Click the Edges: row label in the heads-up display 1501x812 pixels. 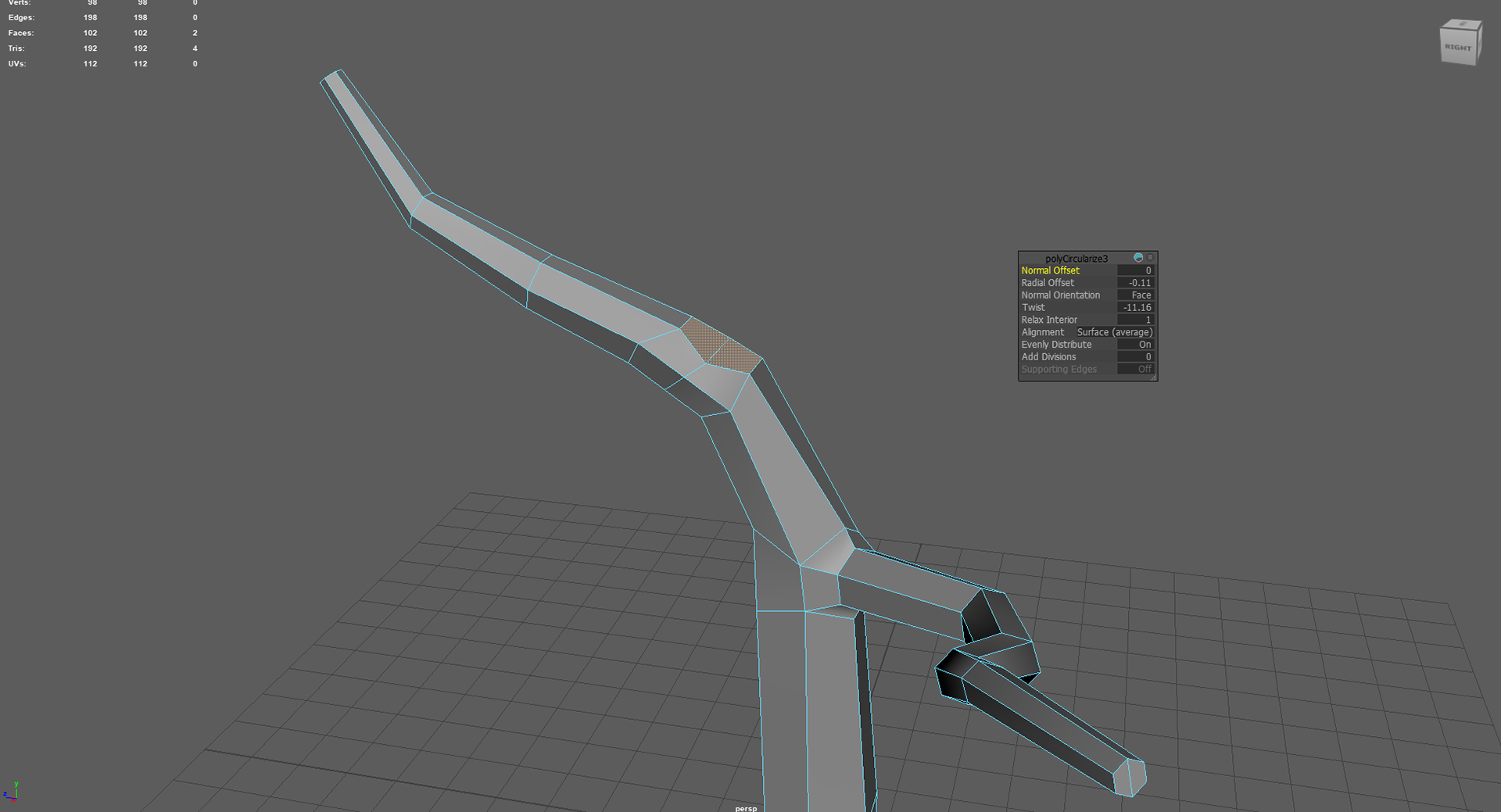[x=21, y=17]
